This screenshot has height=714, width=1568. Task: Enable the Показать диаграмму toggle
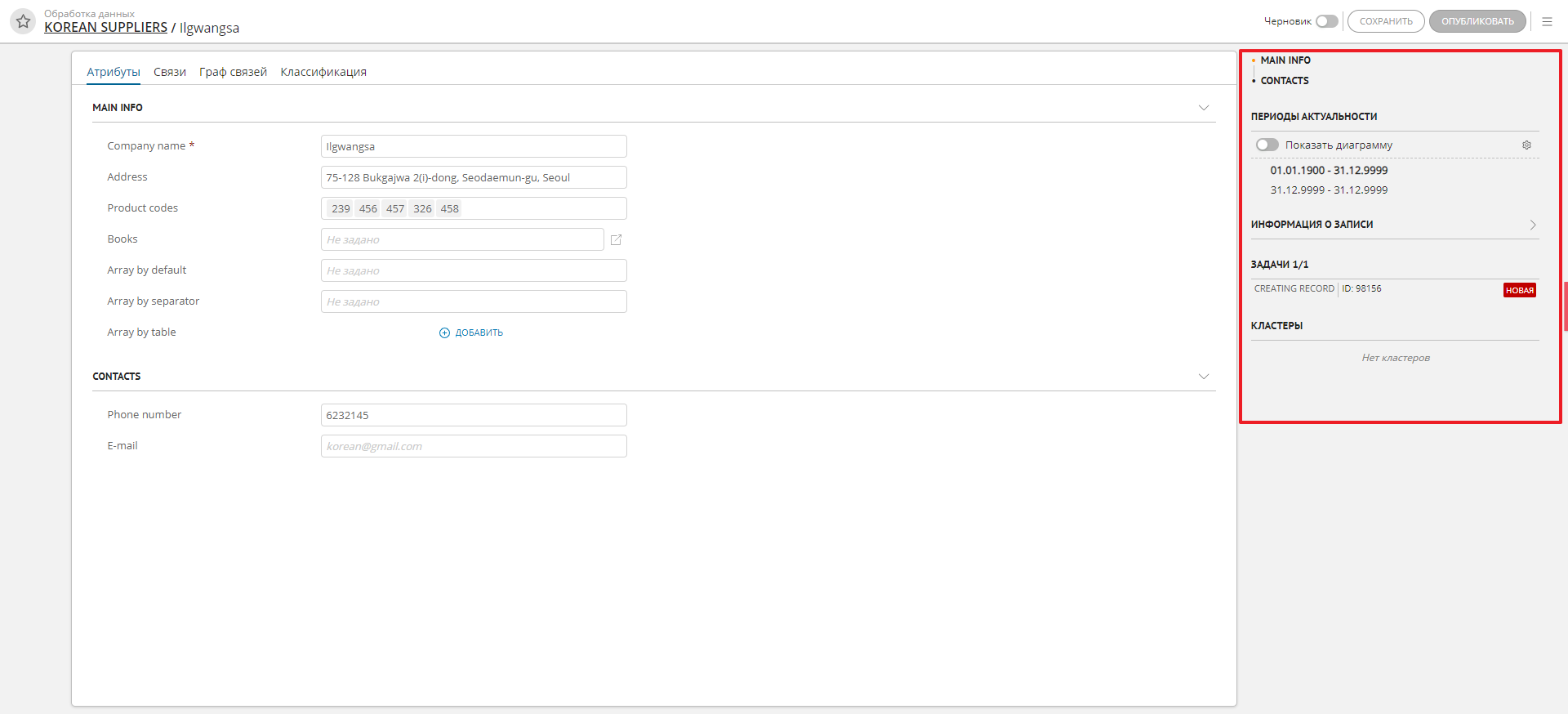pyautogui.click(x=1267, y=145)
